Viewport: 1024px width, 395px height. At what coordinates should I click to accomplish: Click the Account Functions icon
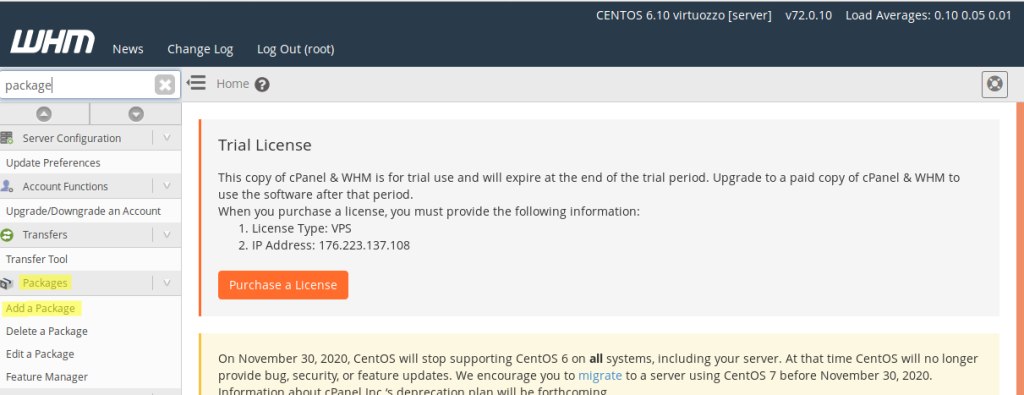[7, 186]
